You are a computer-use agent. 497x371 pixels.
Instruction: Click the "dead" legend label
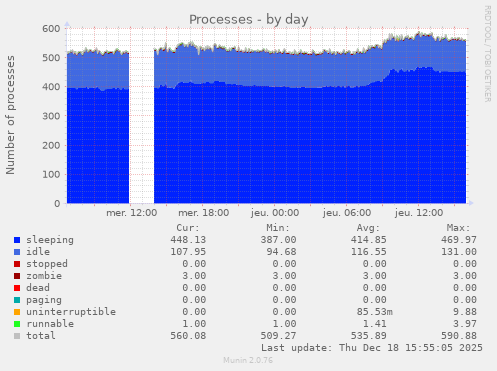click(38, 288)
